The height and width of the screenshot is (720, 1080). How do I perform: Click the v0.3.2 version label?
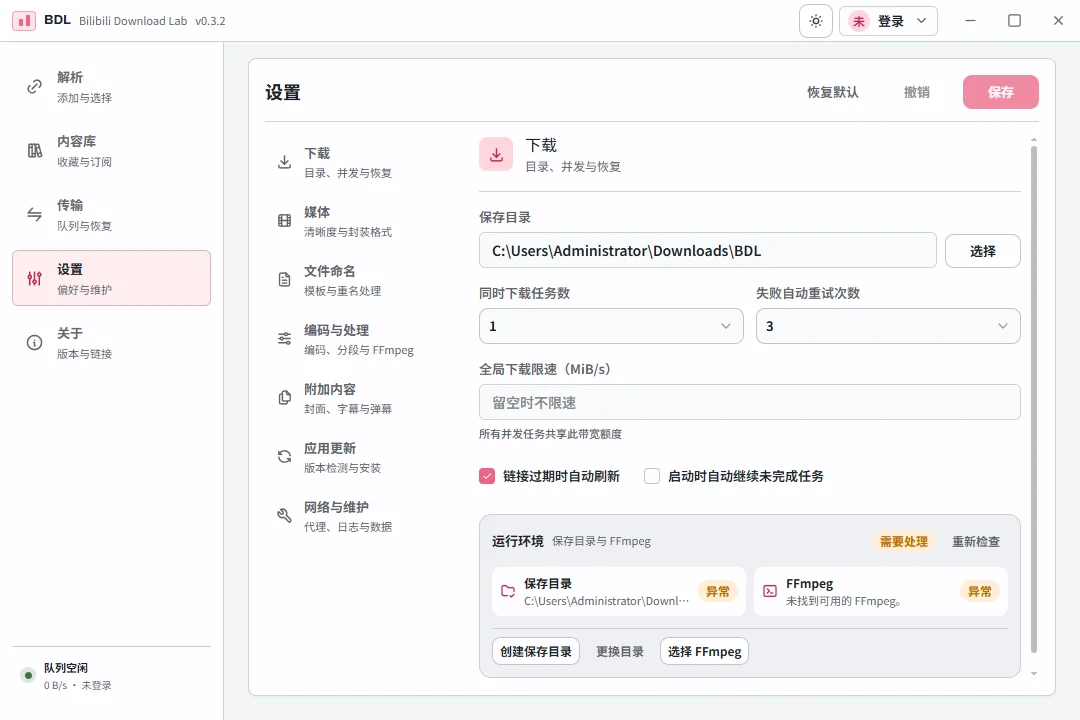pyautogui.click(x=210, y=21)
